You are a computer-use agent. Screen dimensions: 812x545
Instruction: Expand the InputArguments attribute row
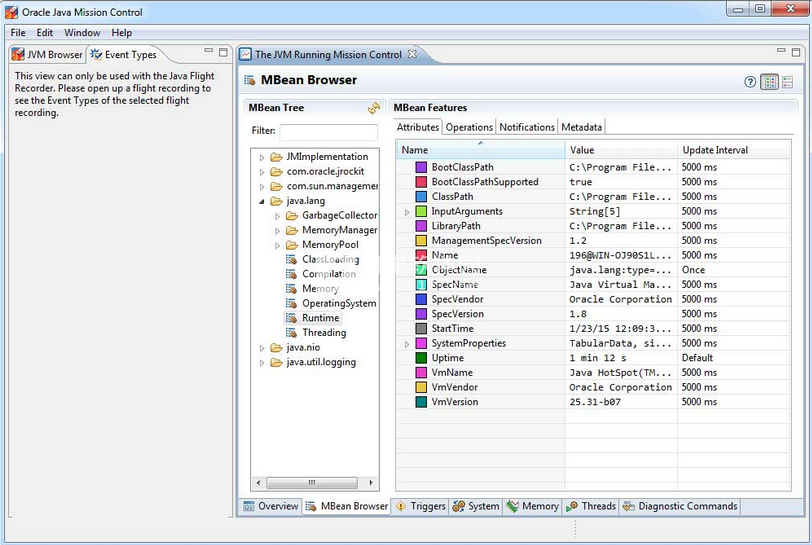pyautogui.click(x=407, y=212)
